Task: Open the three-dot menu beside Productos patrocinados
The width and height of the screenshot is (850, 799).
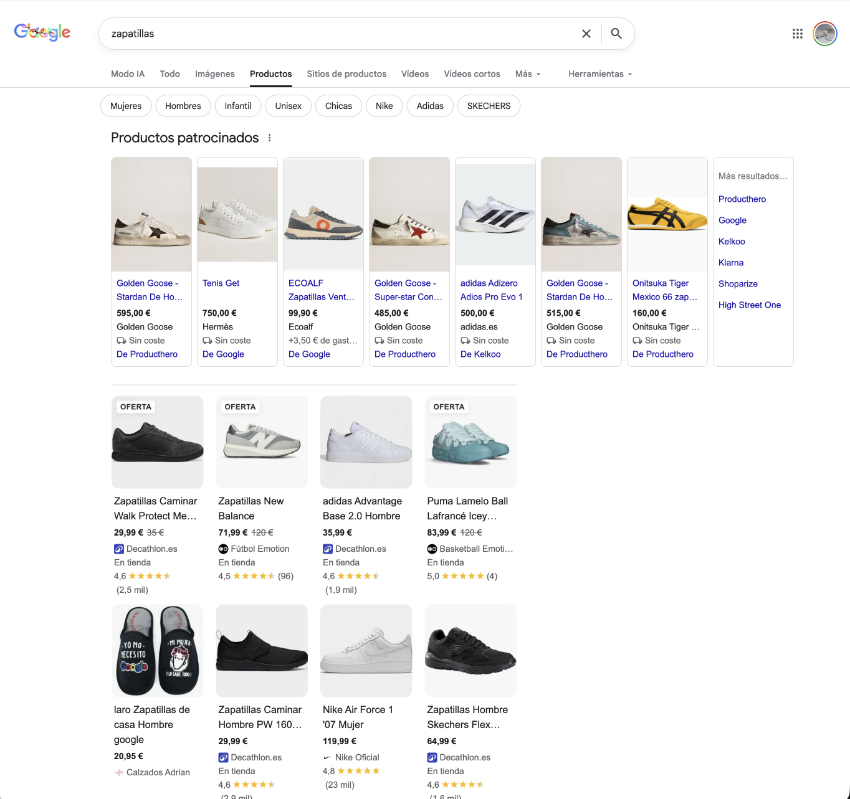Action: pos(269,138)
